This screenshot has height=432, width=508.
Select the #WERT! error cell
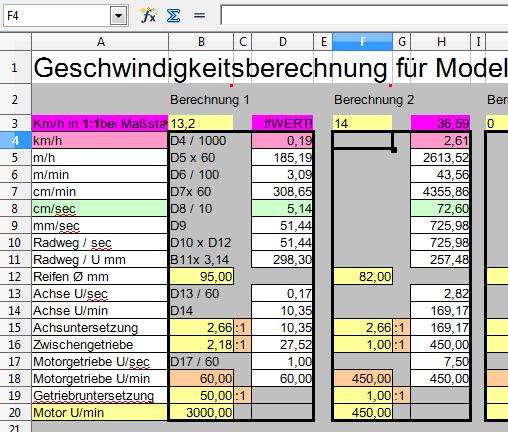283,124
